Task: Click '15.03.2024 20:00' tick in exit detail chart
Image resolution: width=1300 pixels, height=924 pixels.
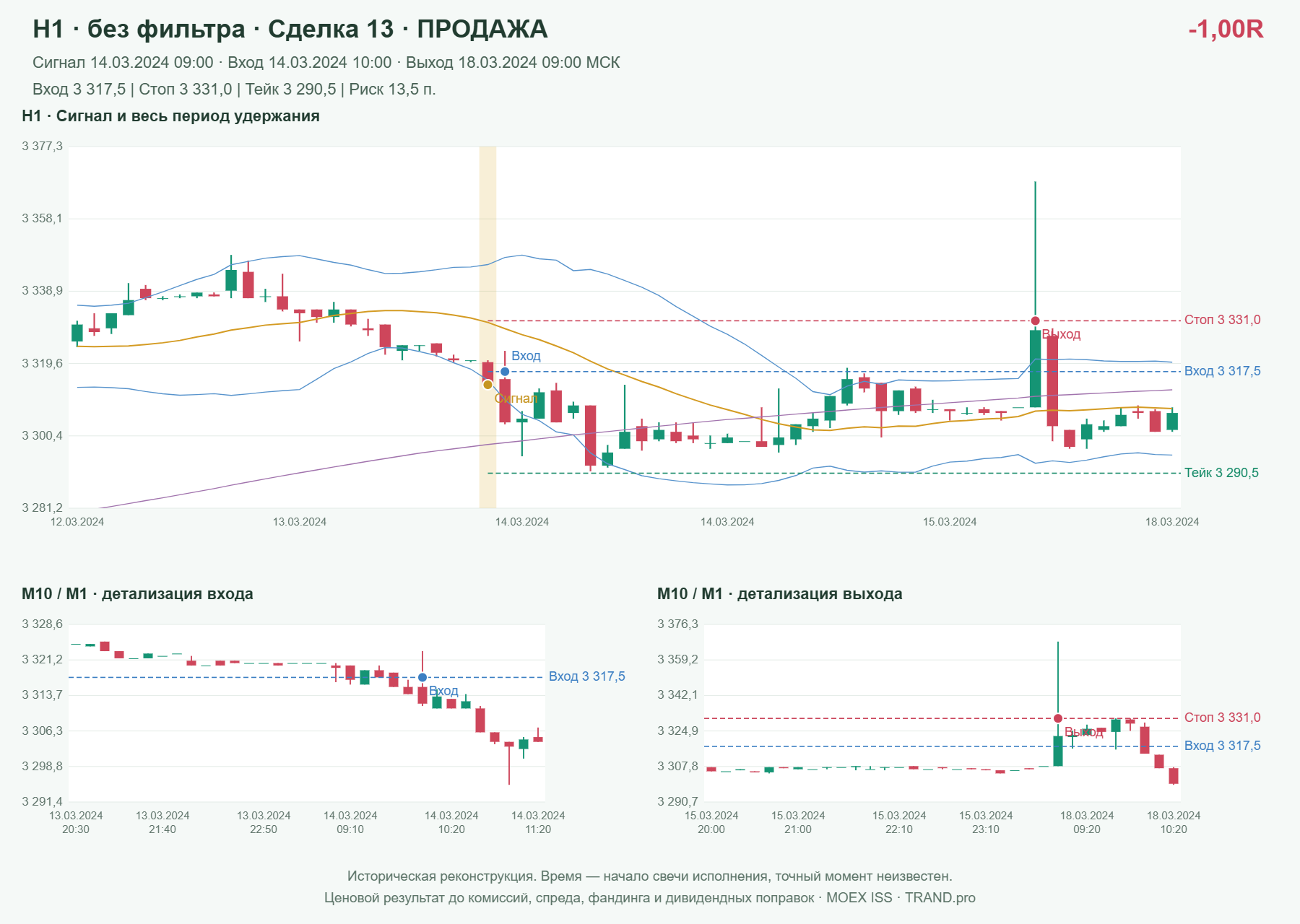Action: pyautogui.click(x=711, y=822)
